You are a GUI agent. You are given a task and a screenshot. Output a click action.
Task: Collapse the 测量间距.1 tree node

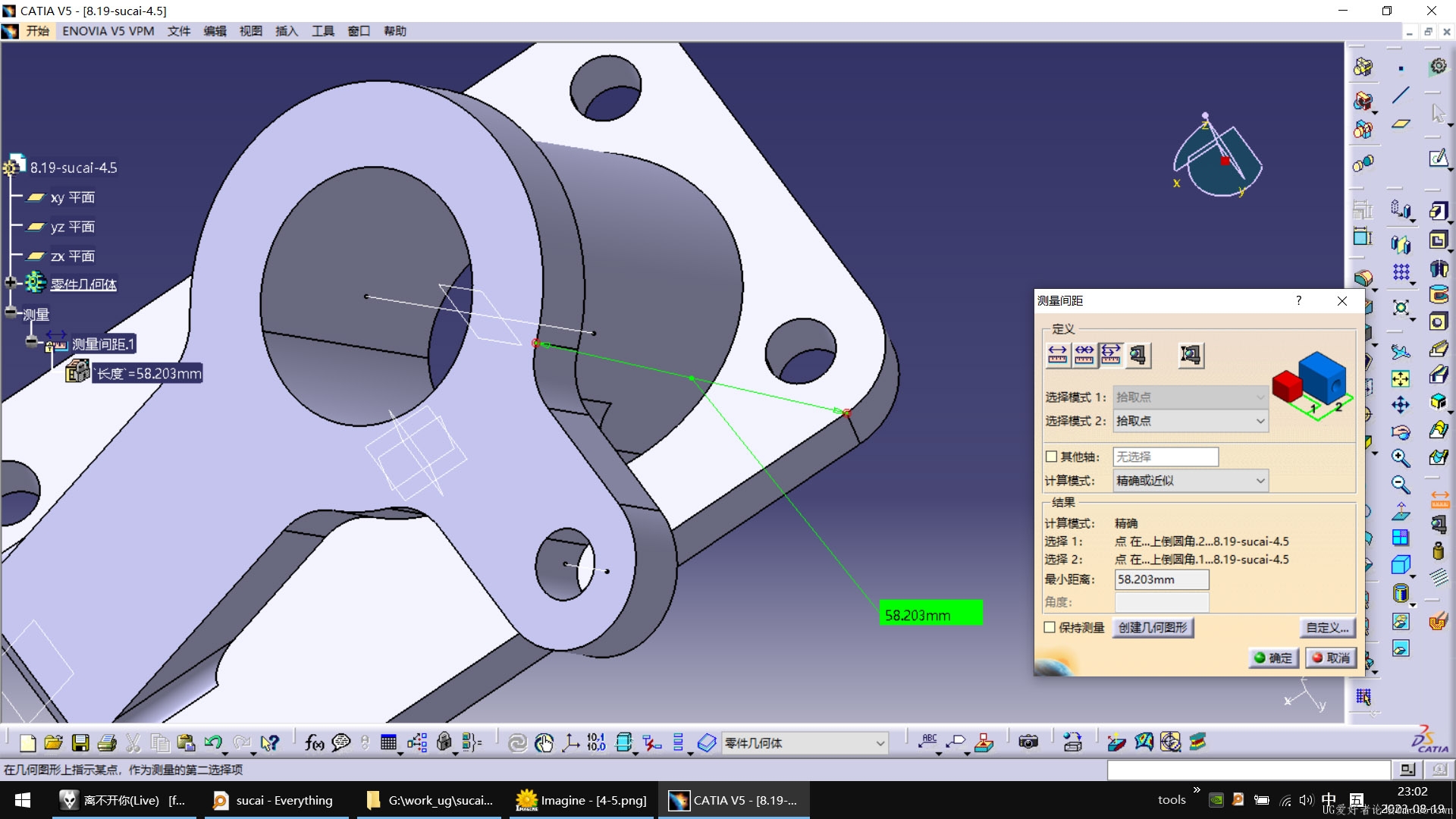(31, 342)
